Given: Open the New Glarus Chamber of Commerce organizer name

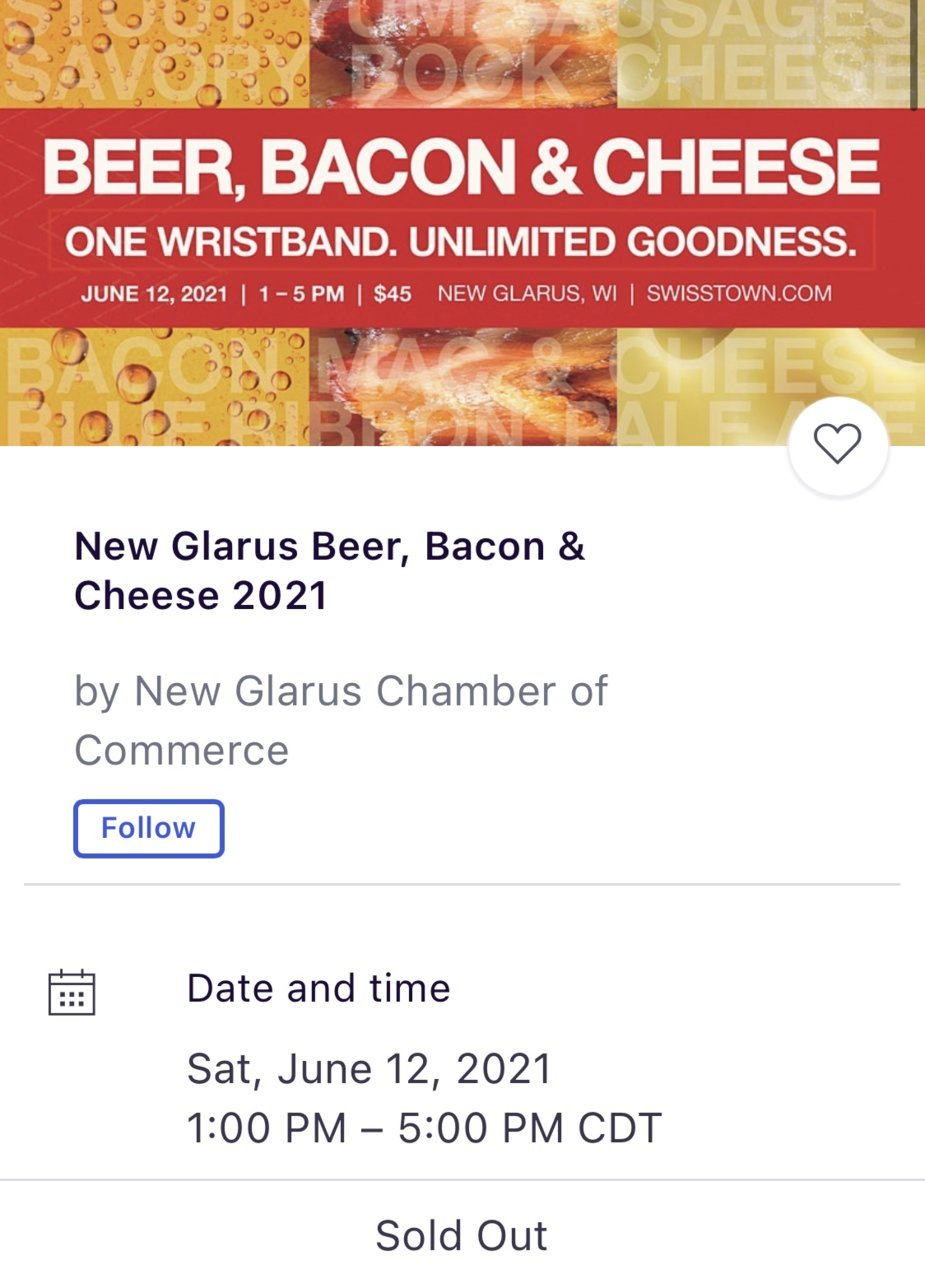Looking at the screenshot, I should point(341,720).
